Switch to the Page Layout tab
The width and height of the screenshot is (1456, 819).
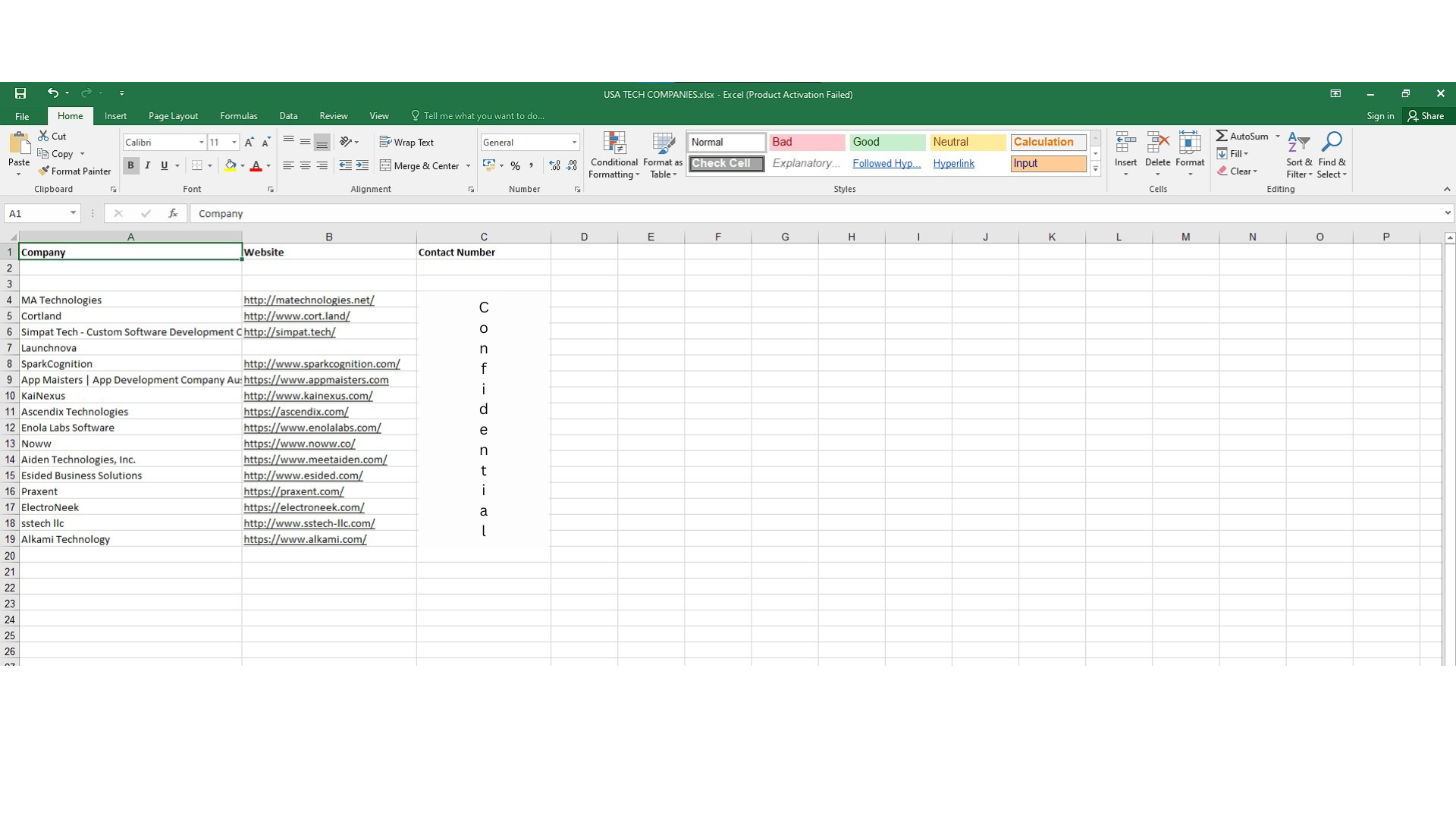pyautogui.click(x=173, y=116)
